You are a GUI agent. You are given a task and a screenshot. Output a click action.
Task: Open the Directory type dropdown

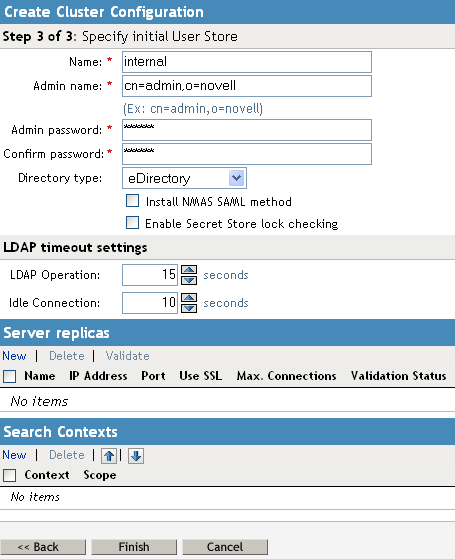point(184,178)
